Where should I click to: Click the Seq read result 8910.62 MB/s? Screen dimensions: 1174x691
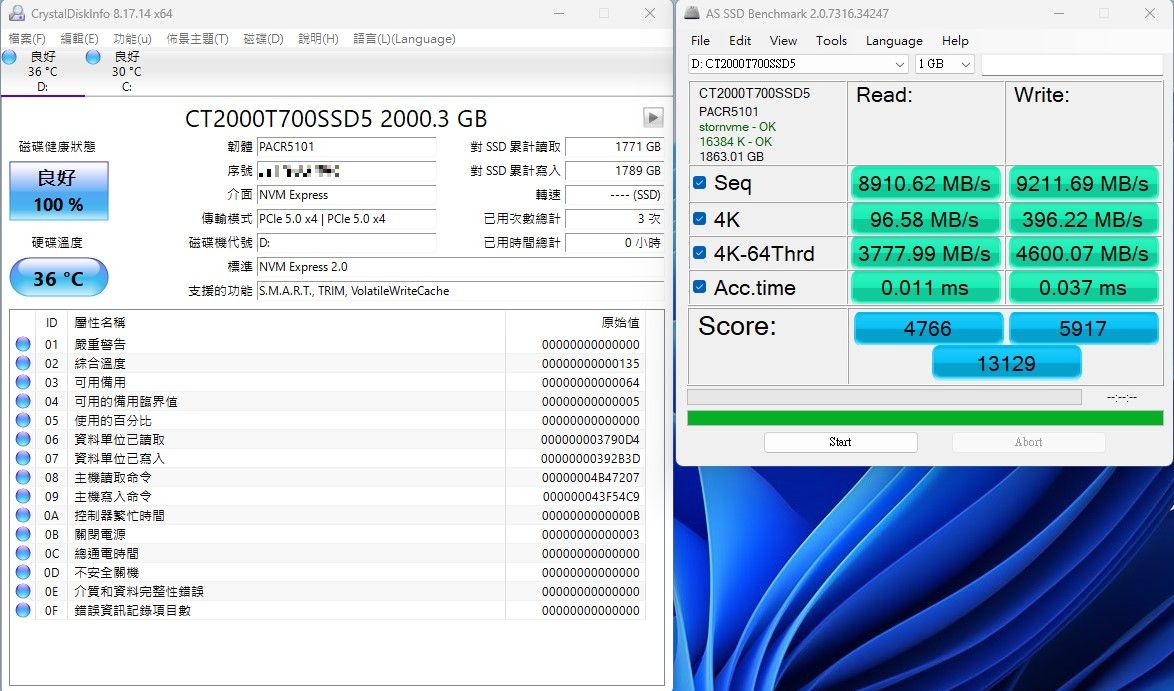pos(924,183)
